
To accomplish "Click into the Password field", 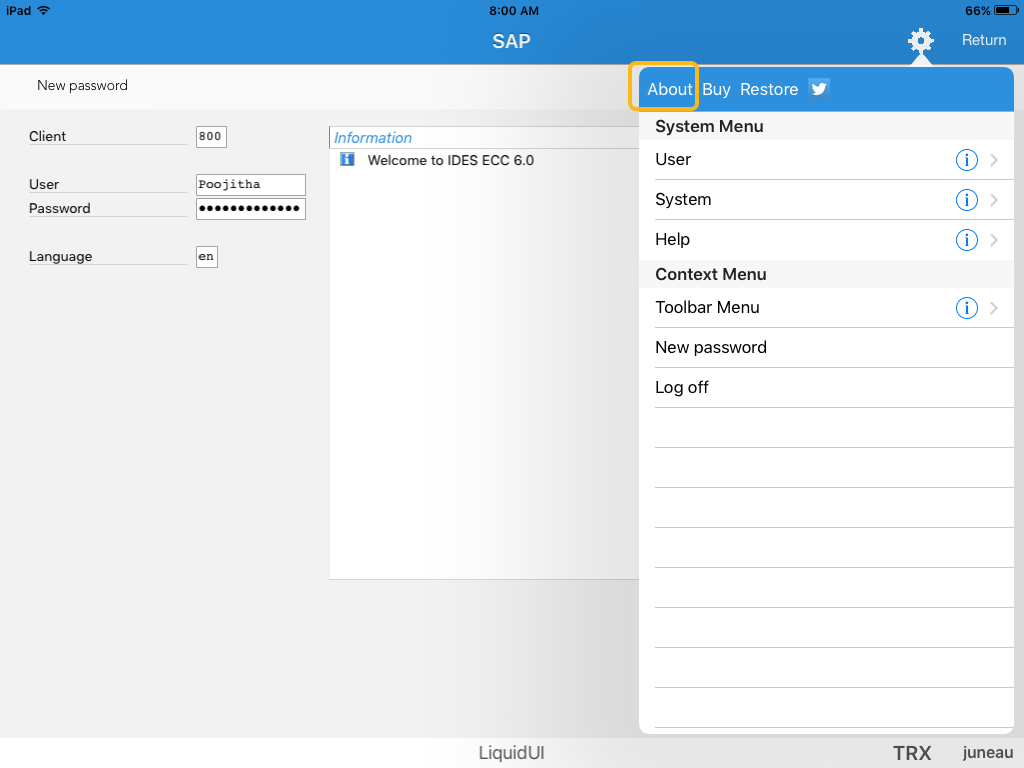I will (x=250, y=209).
